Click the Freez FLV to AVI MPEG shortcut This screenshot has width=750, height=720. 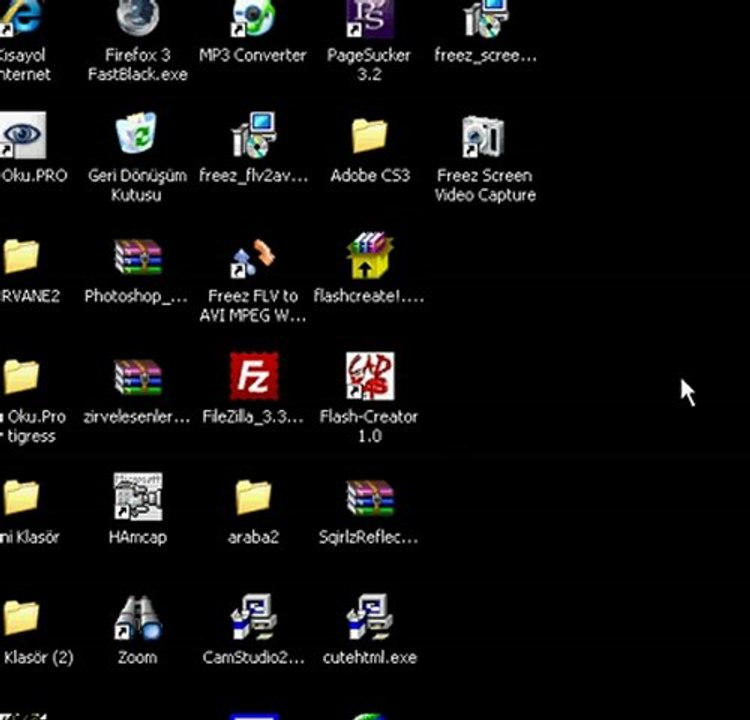point(253,258)
